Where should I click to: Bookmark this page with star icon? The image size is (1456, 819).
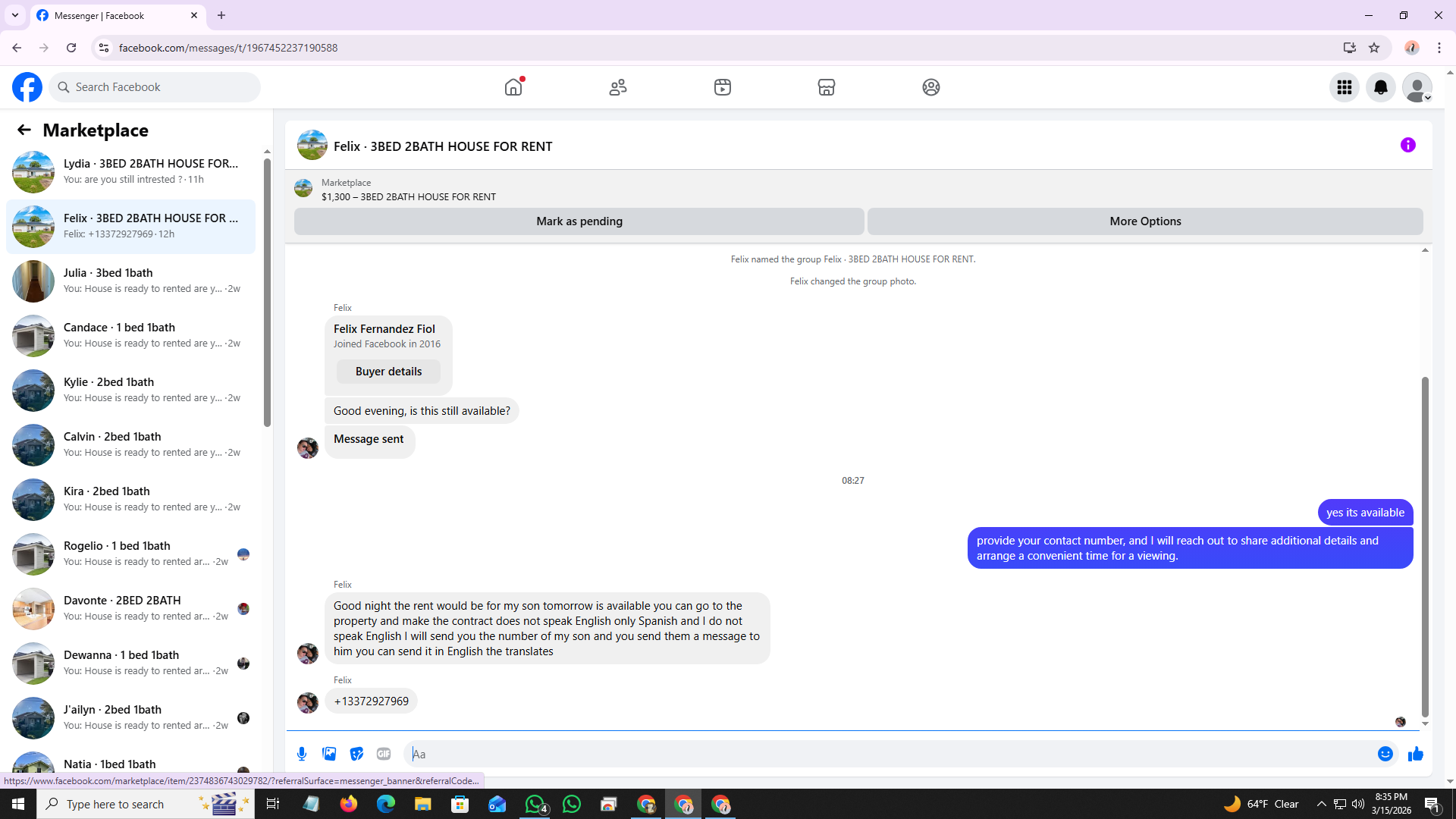click(x=1374, y=48)
